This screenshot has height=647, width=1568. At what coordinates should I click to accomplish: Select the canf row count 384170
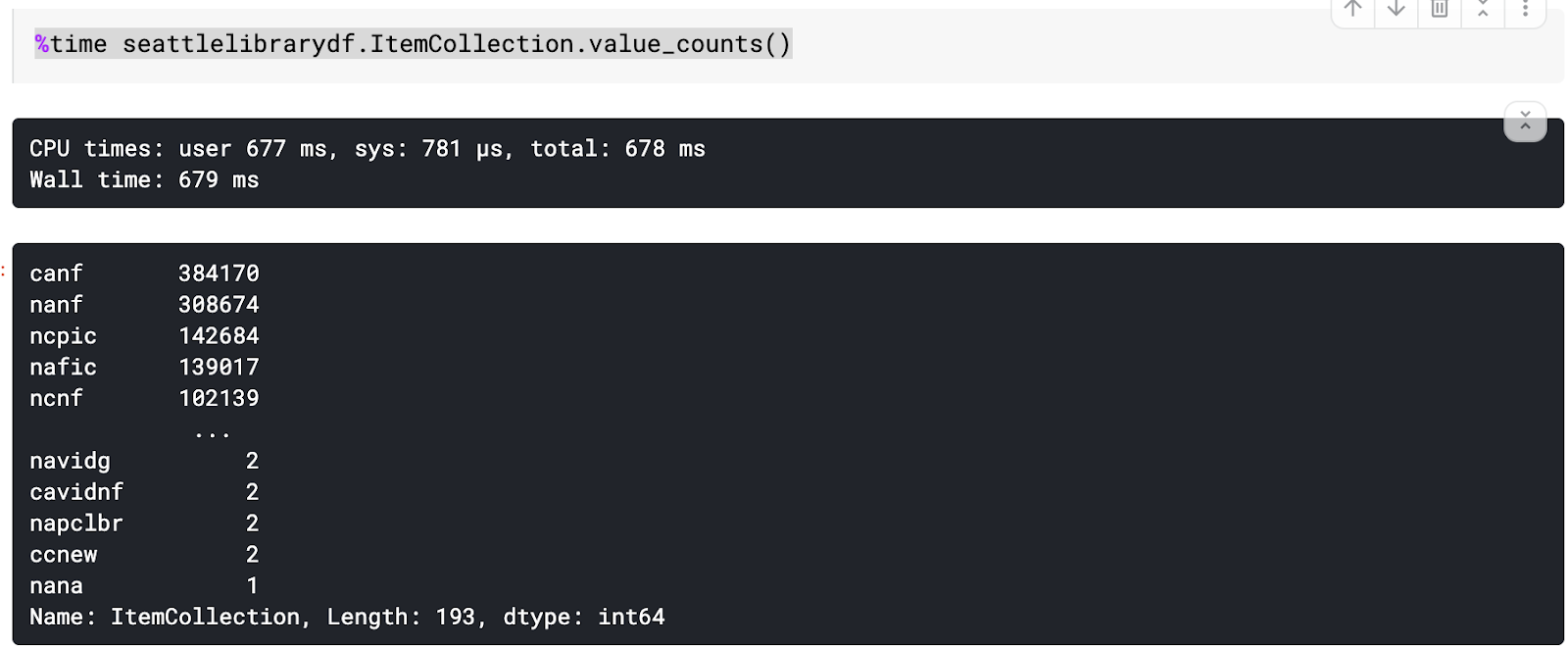[x=219, y=274]
